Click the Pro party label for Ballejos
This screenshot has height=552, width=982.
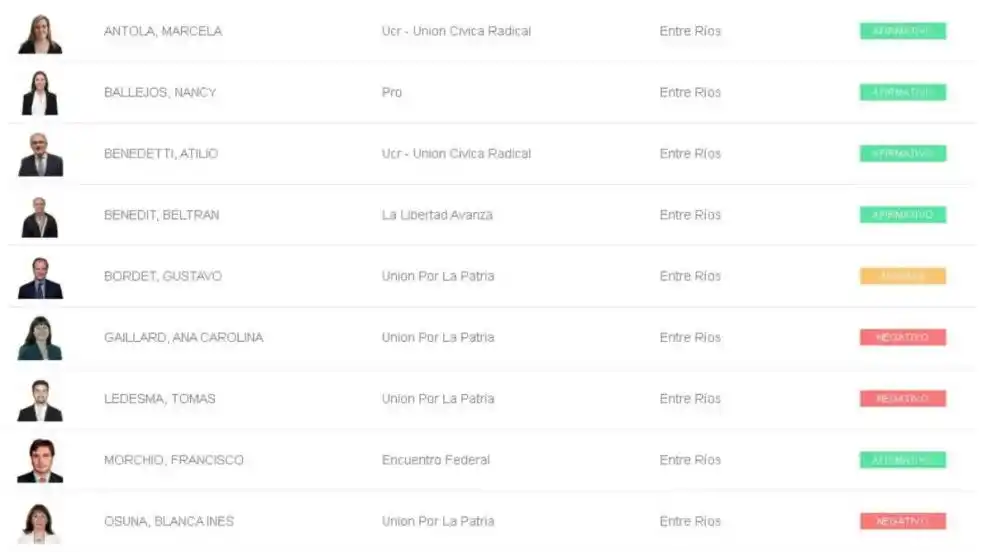(392, 92)
